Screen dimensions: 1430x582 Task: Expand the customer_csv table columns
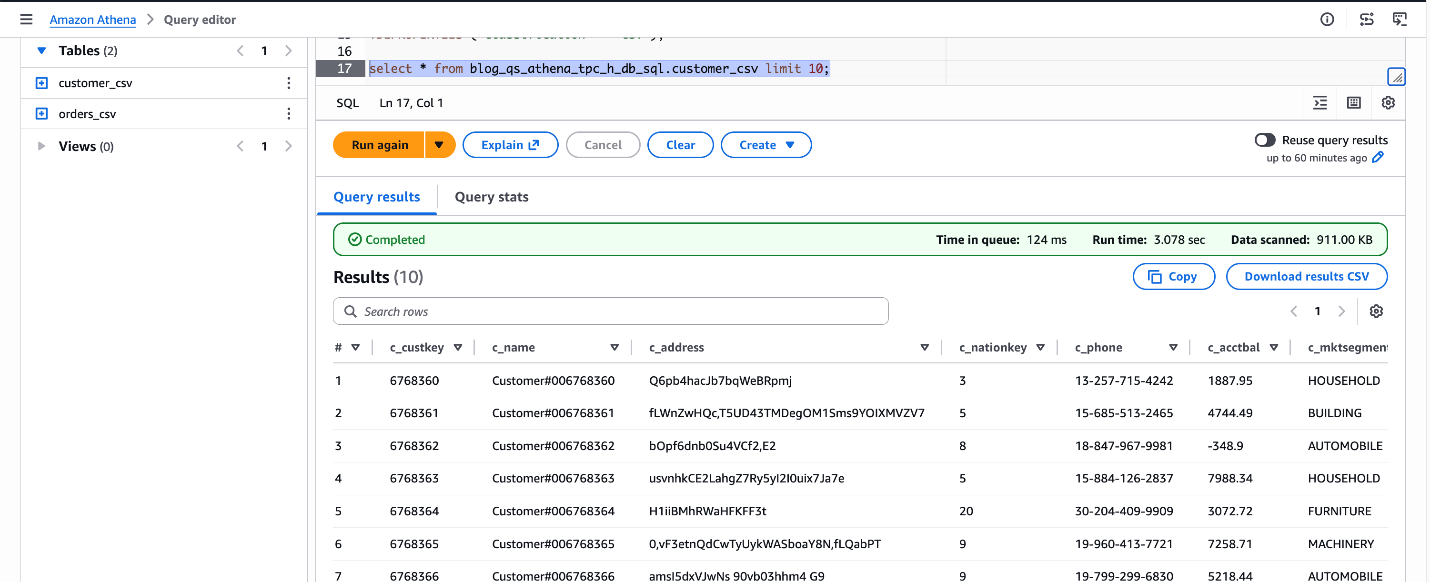pyautogui.click(x=42, y=83)
